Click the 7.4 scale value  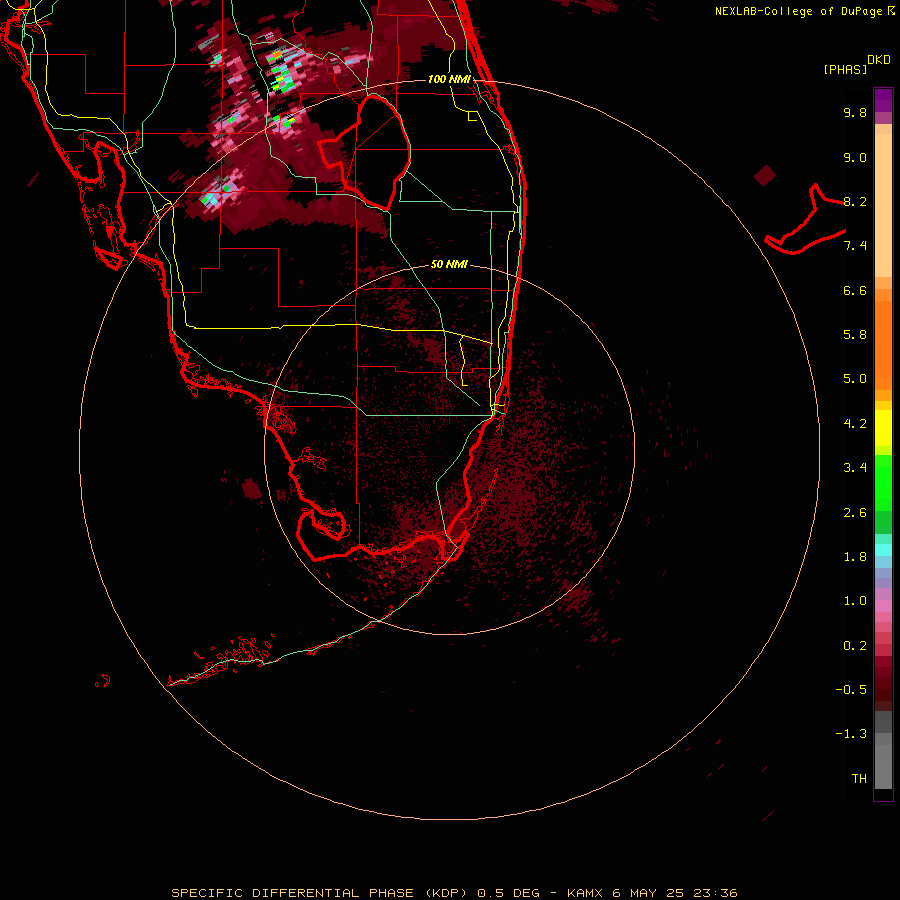click(x=855, y=246)
